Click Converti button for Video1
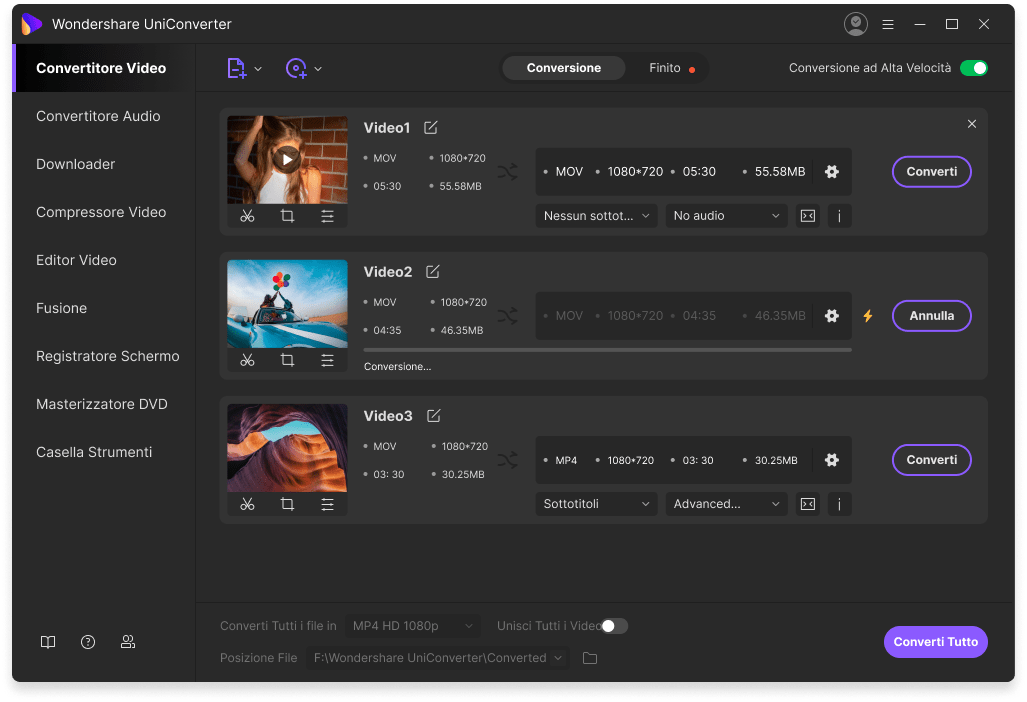Image resolution: width=1027 pixels, height=702 pixels. click(931, 172)
